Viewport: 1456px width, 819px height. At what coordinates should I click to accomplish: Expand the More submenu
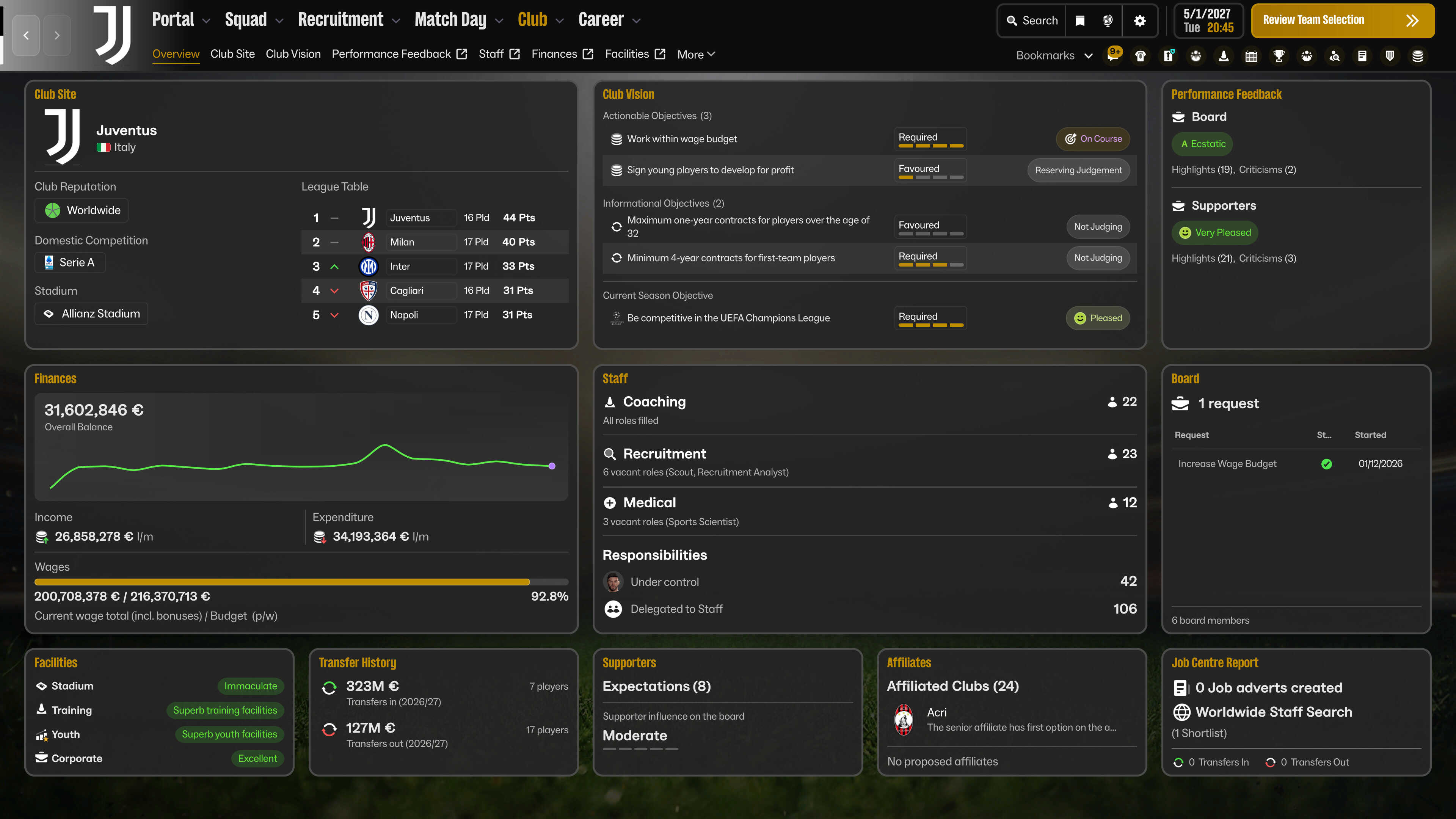tap(696, 54)
